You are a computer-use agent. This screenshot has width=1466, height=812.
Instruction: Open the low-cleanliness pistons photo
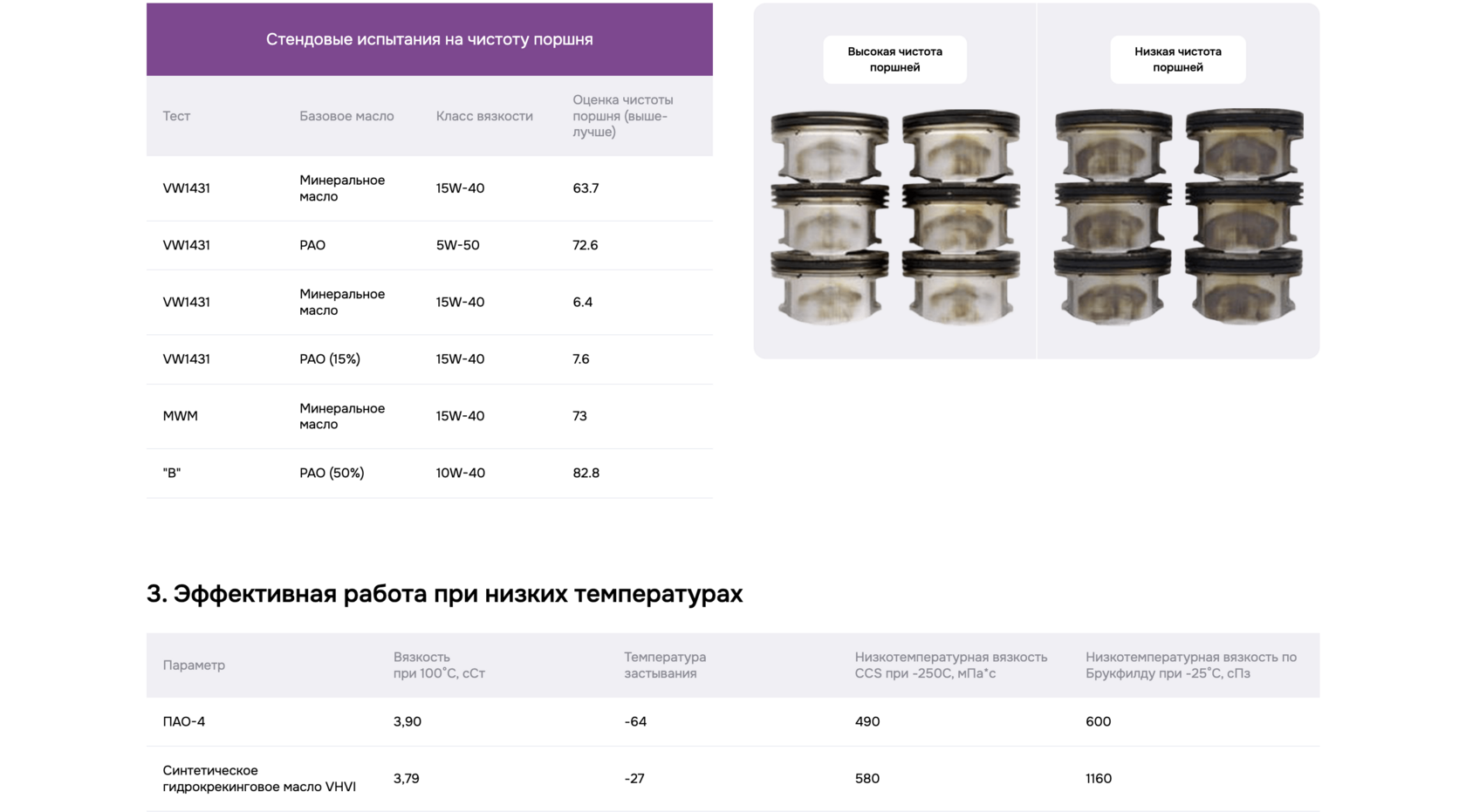1178,217
